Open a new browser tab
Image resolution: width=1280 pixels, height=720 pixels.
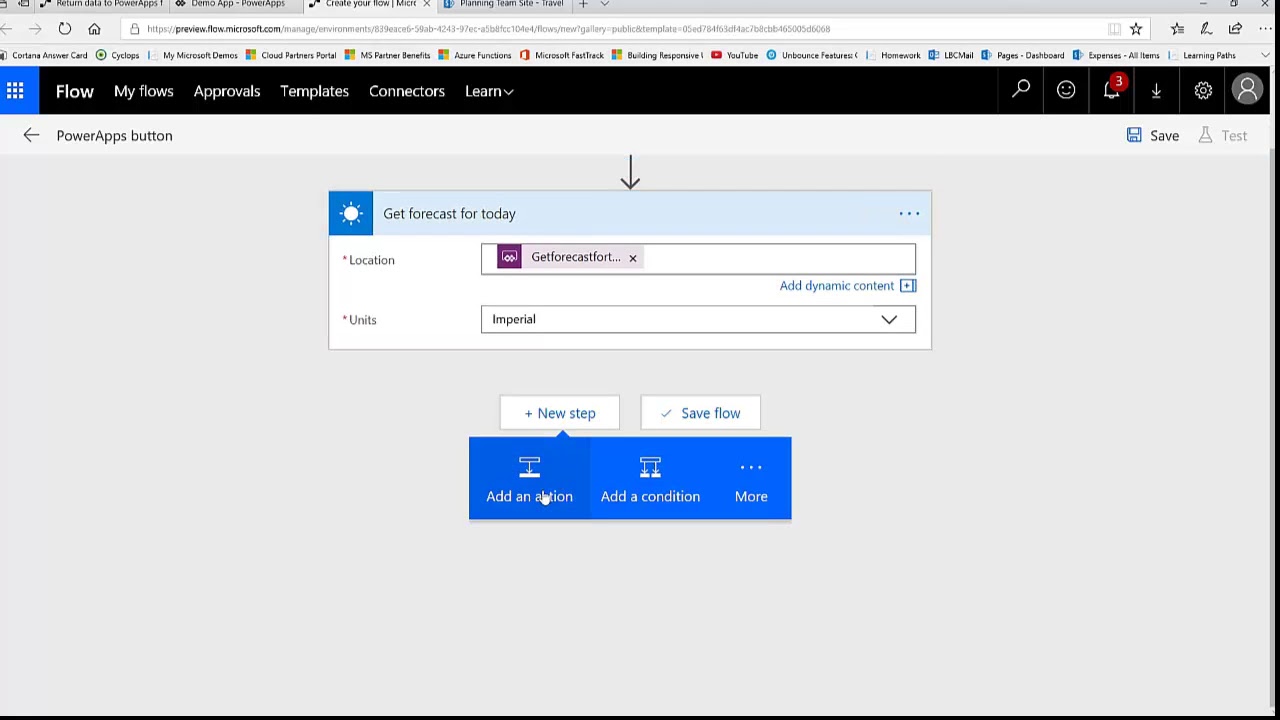click(x=583, y=4)
